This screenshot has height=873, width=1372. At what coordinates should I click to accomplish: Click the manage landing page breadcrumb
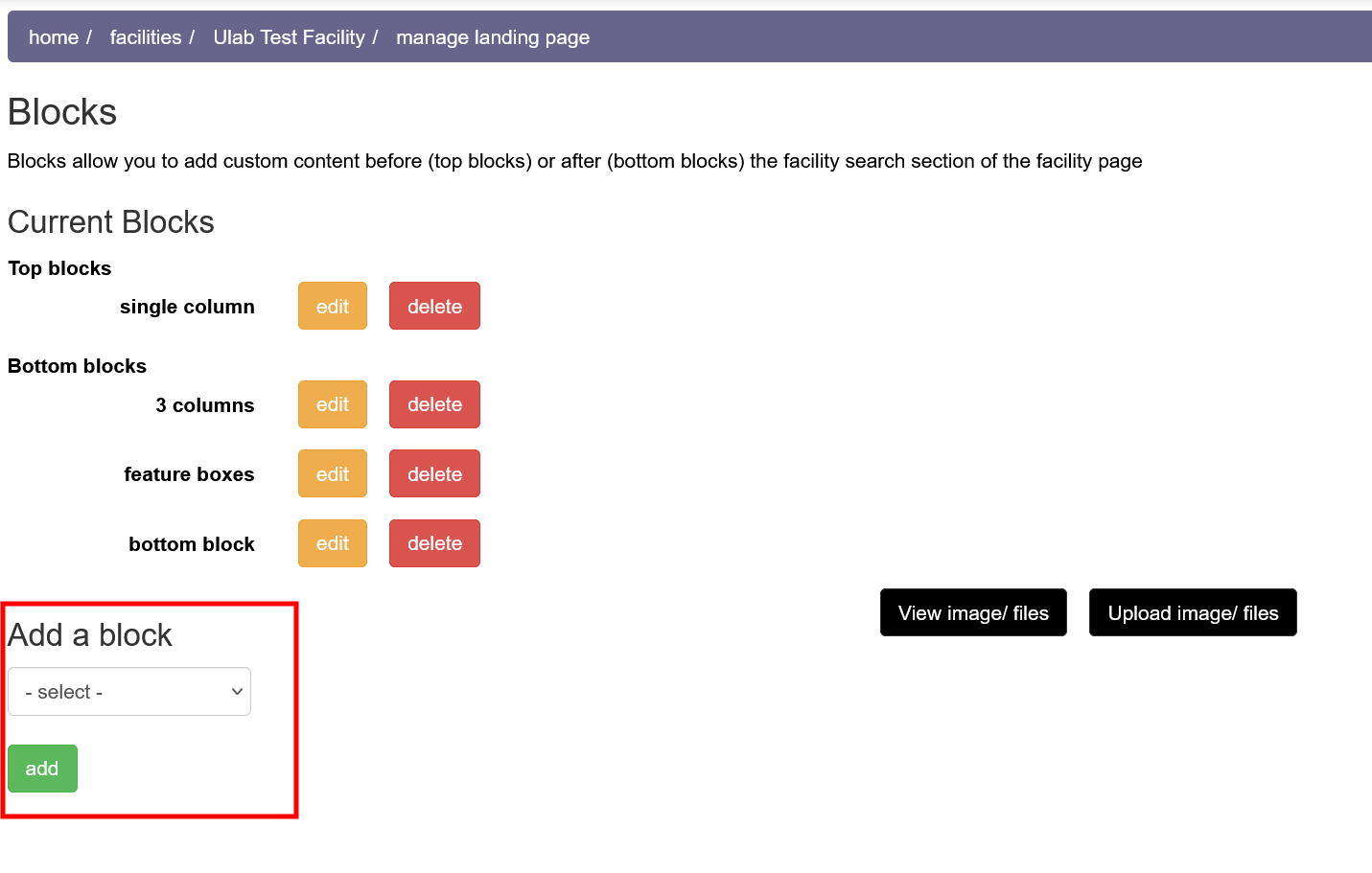coord(492,37)
